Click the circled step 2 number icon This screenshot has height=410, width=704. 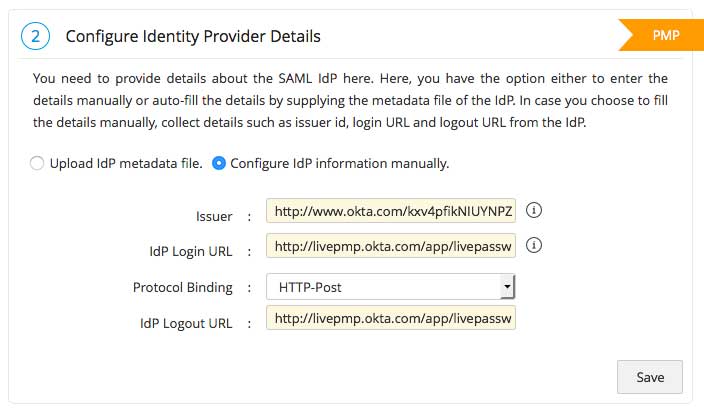point(34,37)
